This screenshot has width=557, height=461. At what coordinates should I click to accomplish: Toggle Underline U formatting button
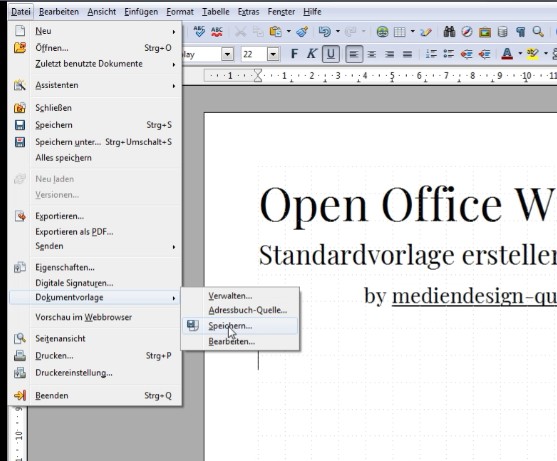pyautogui.click(x=331, y=54)
